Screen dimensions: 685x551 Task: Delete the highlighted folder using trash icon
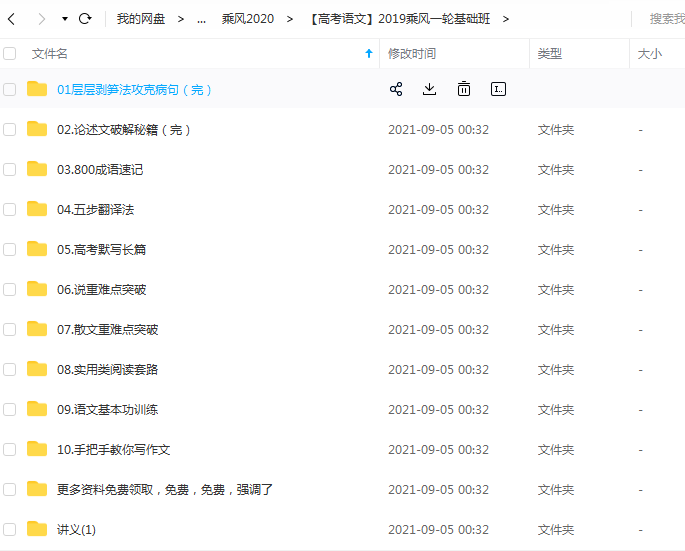coord(464,89)
